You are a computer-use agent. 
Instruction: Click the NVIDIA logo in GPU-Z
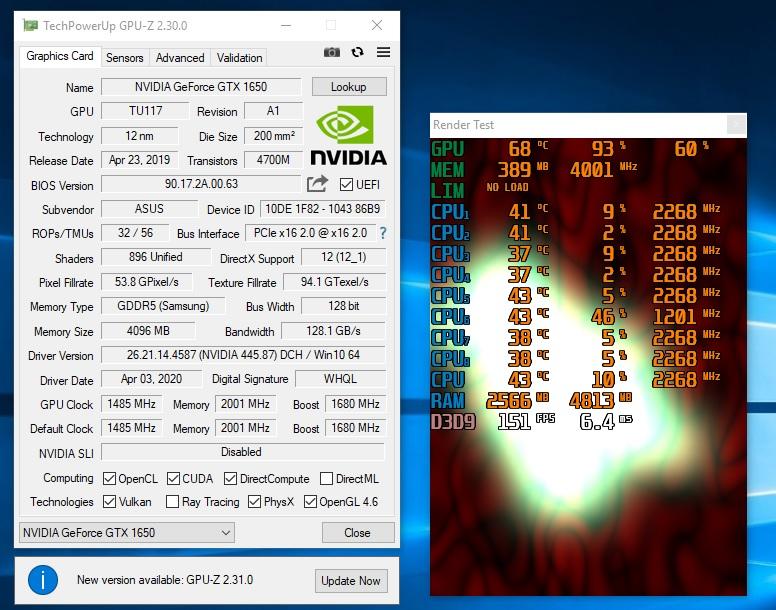point(348,135)
